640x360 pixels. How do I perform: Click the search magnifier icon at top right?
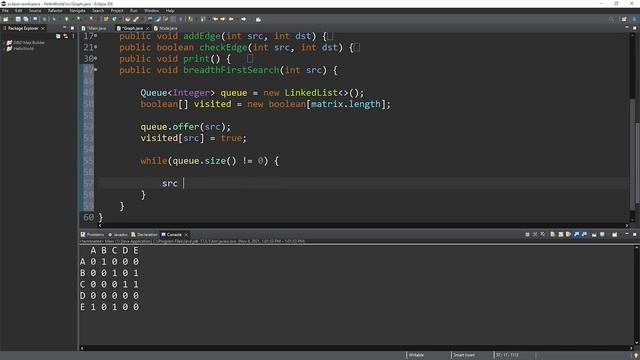611,19
